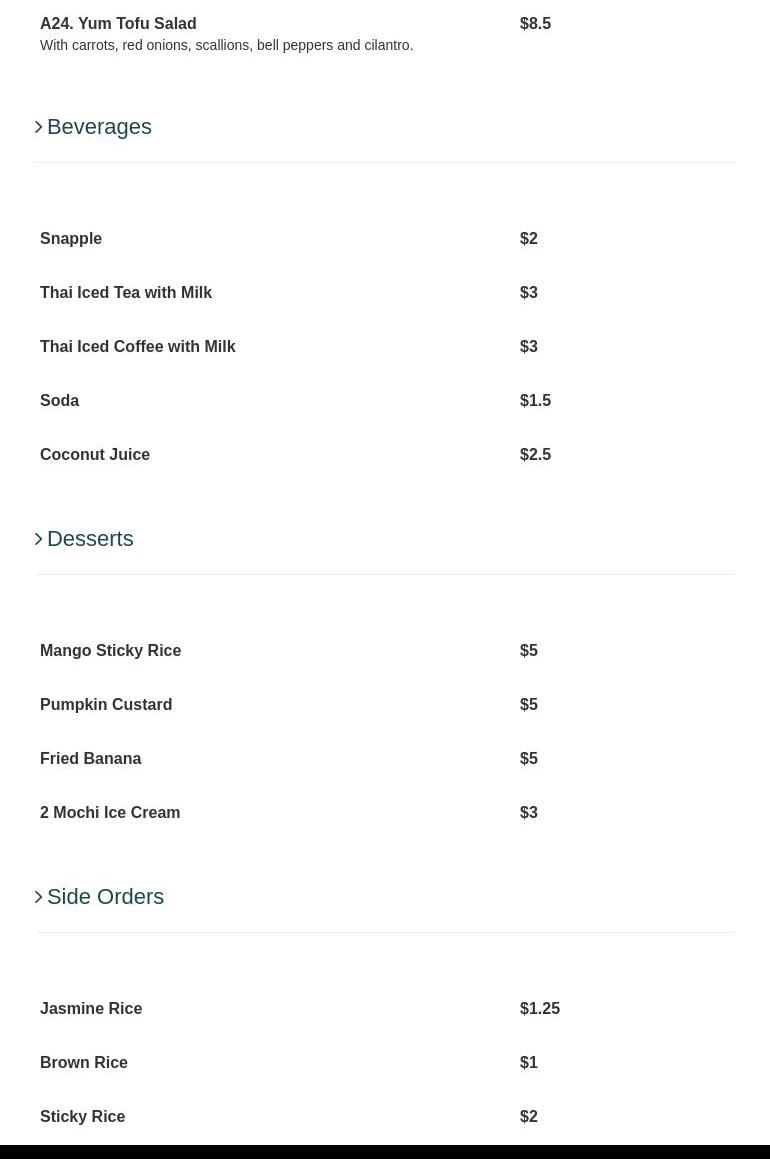The image size is (770, 1159).
Task: Collapse the Beverages section chevron
Action: pyautogui.click(x=38, y=127)
